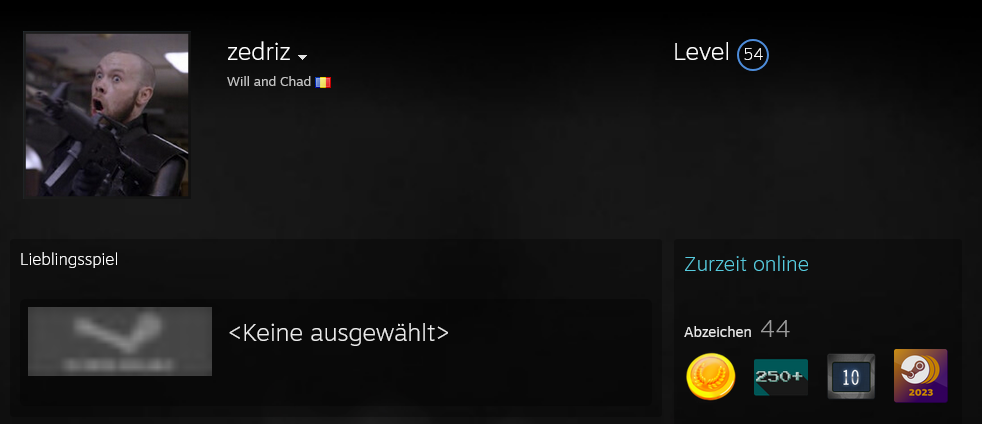
Task: Expand the arrow next to zedriz
Action: pyautogui.click(x=302, y=57)
